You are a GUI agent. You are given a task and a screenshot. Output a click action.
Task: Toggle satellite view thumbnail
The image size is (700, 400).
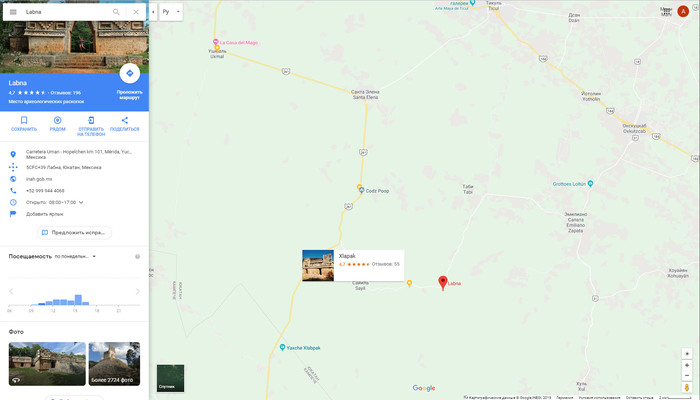pos(171,378)
